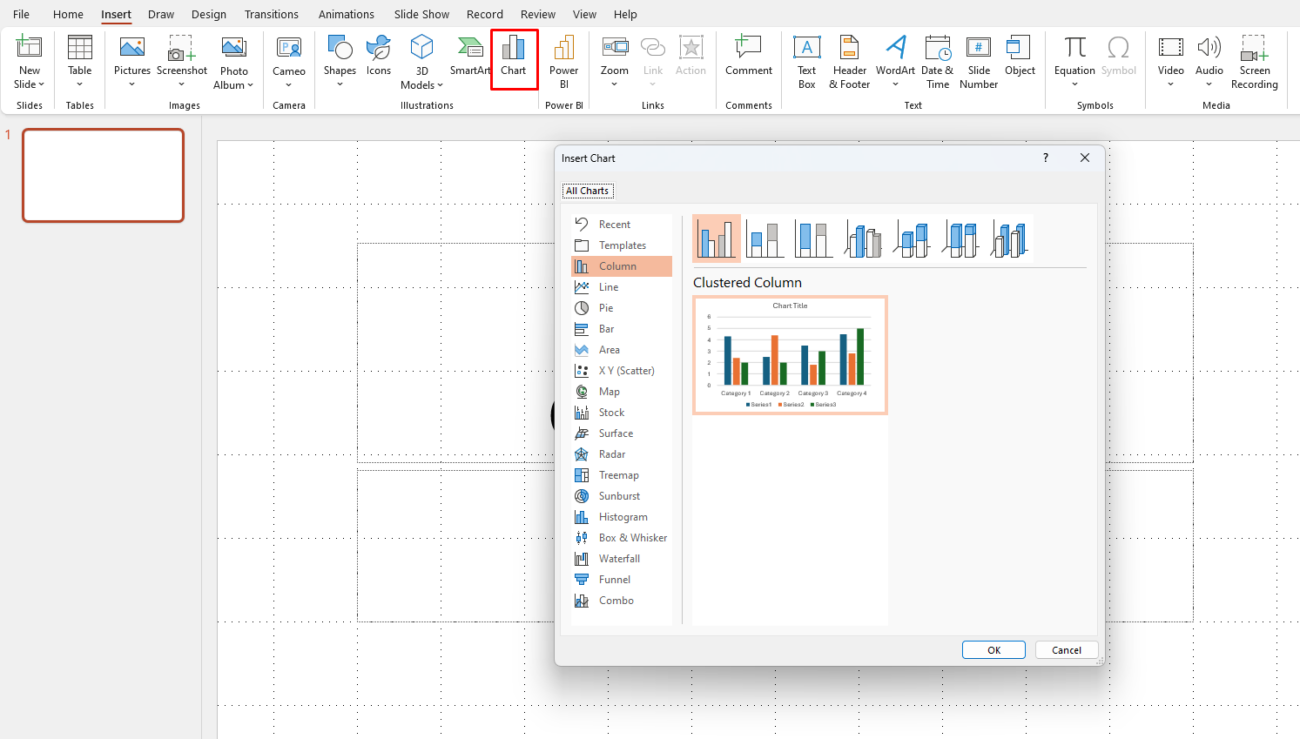Viewport: 1300px width, 739px height.
Task: Expand the Screenshot dropdown arrow
Action: pos(182,85)
